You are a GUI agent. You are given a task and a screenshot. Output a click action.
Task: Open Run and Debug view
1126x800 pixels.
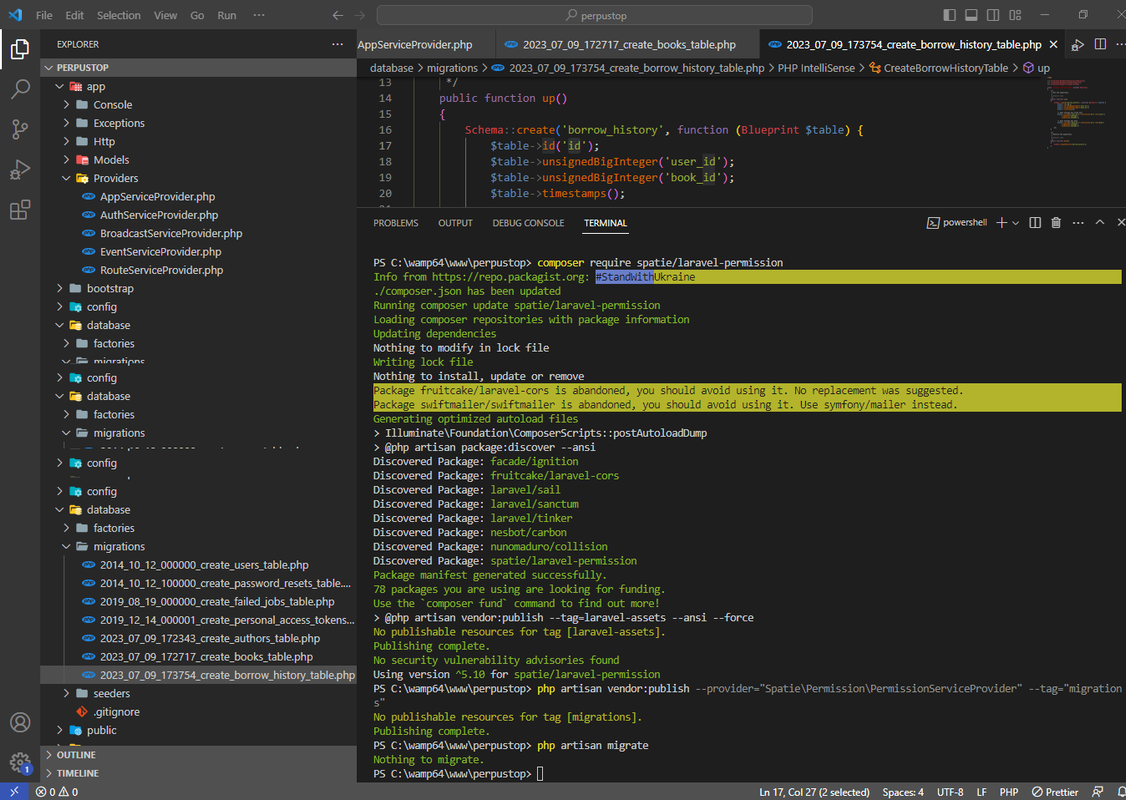coord(20,169)
